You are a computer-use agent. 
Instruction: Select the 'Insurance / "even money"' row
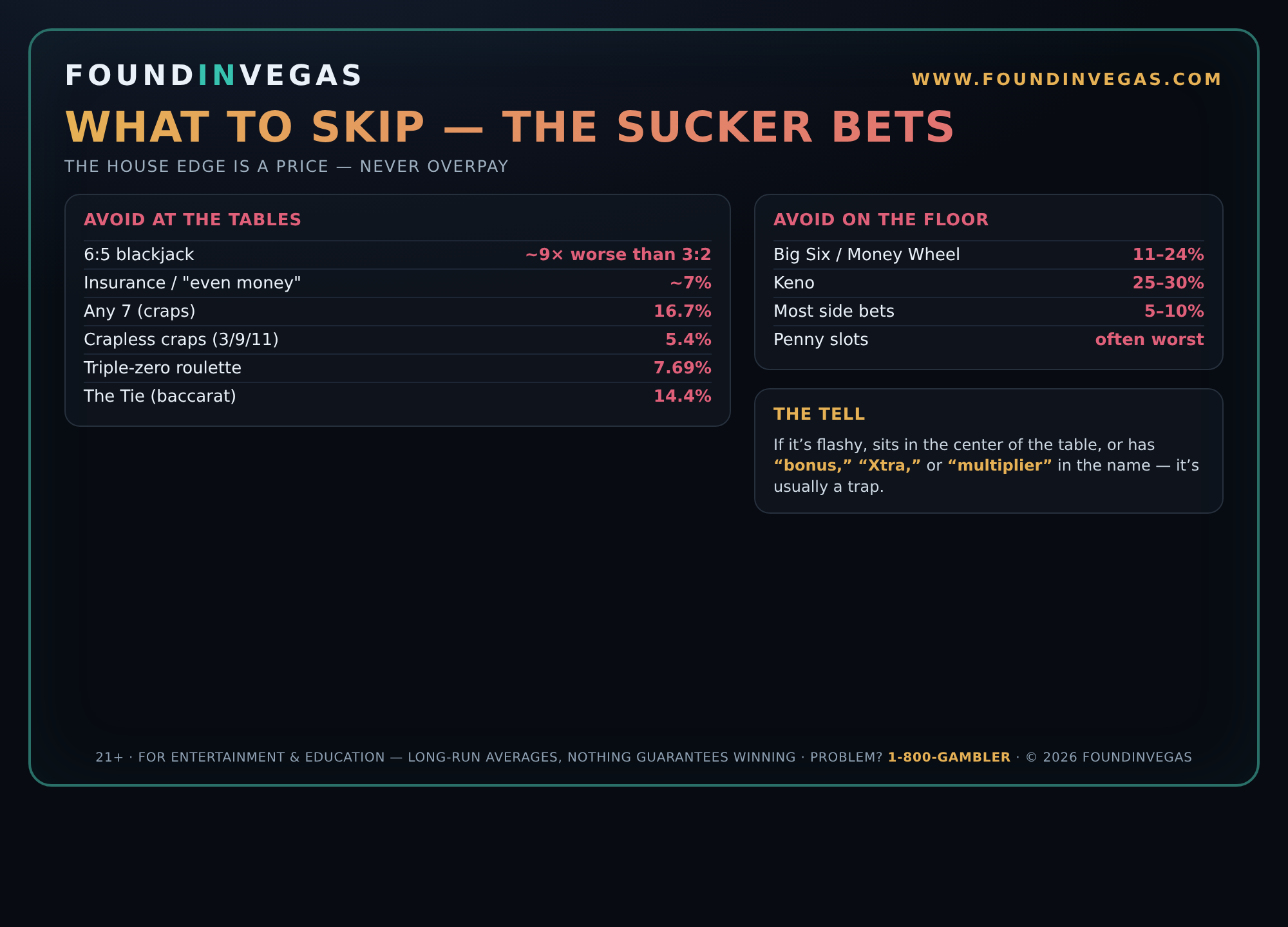click(x=397, y=283)
